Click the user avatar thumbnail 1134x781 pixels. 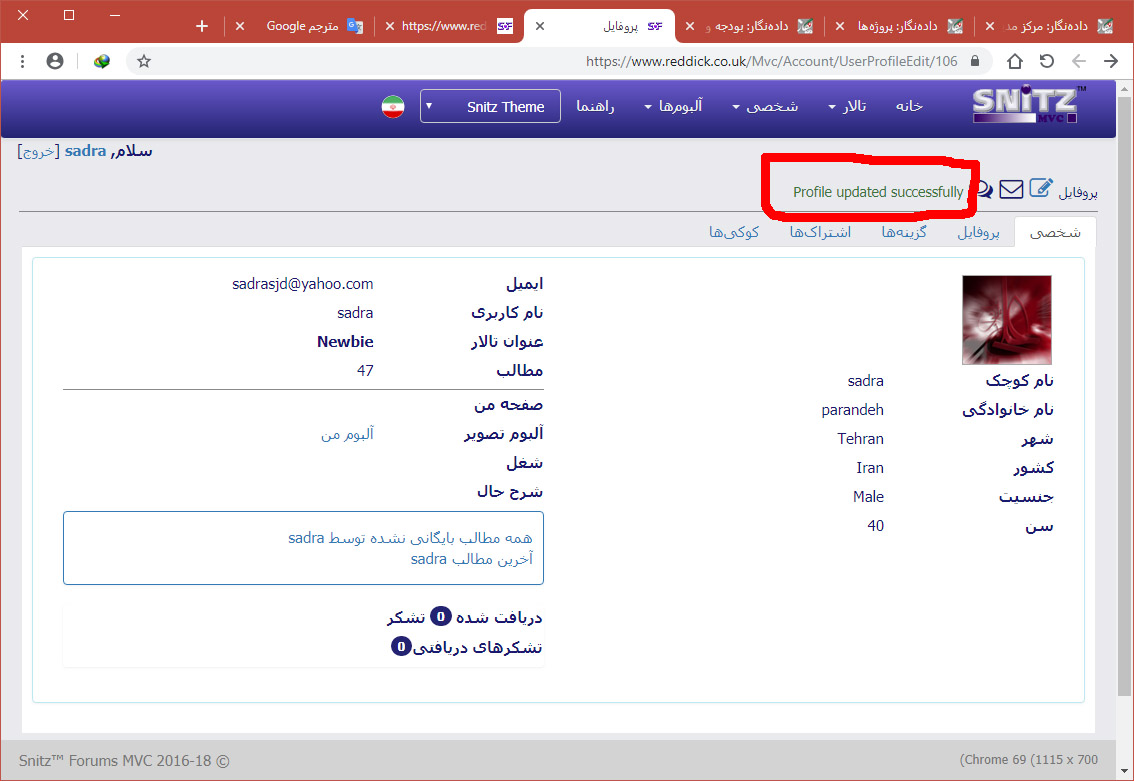(1006, 320)
